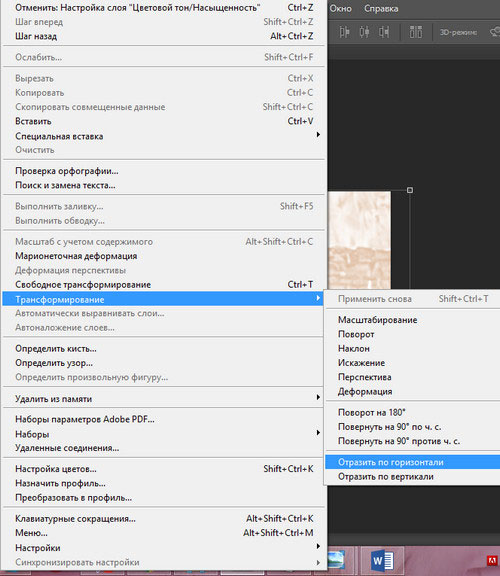Select Марионеточная деформация
This screenshot has height=576, width=500.
(x=164, y=256)
